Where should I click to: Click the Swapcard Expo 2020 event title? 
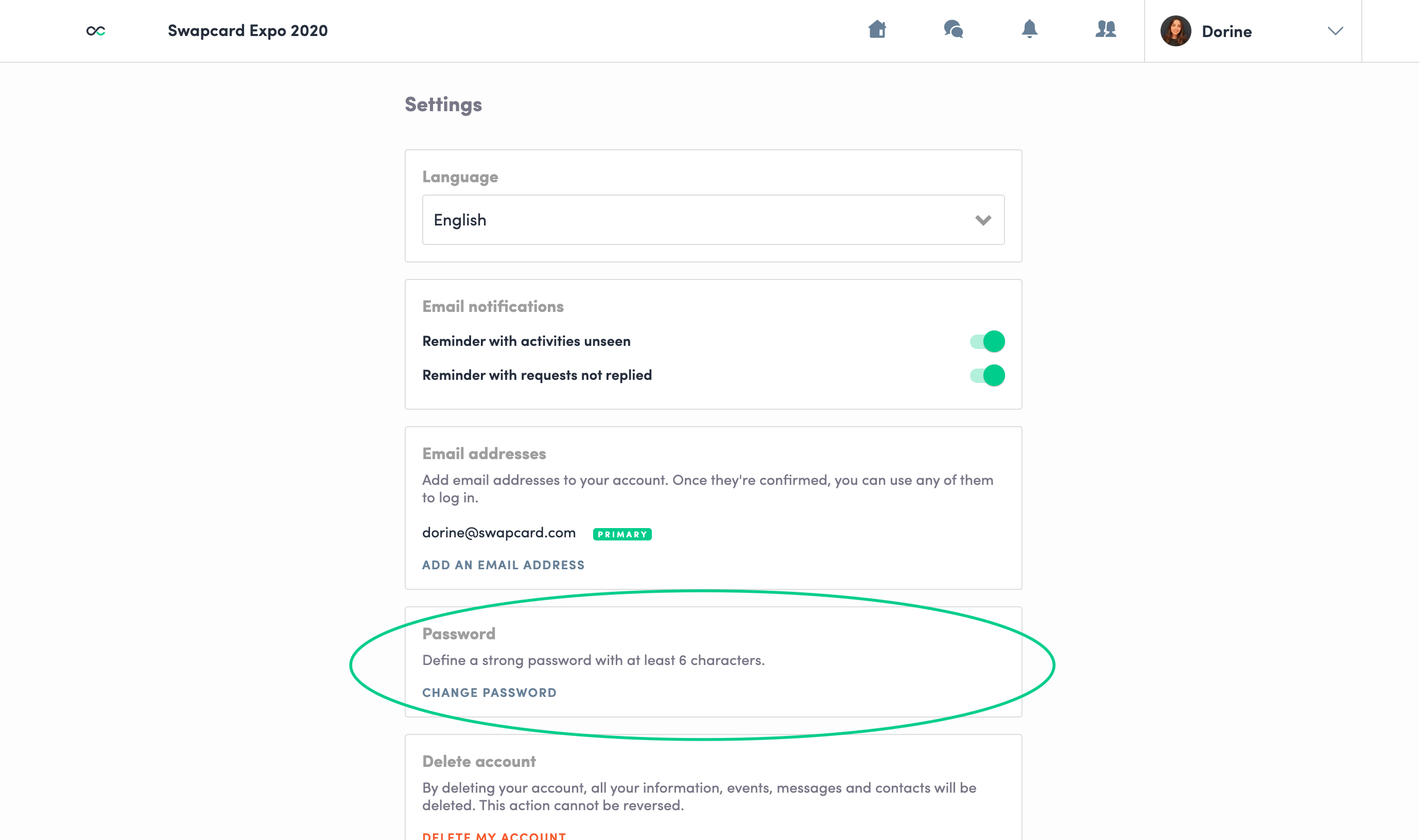248,30
